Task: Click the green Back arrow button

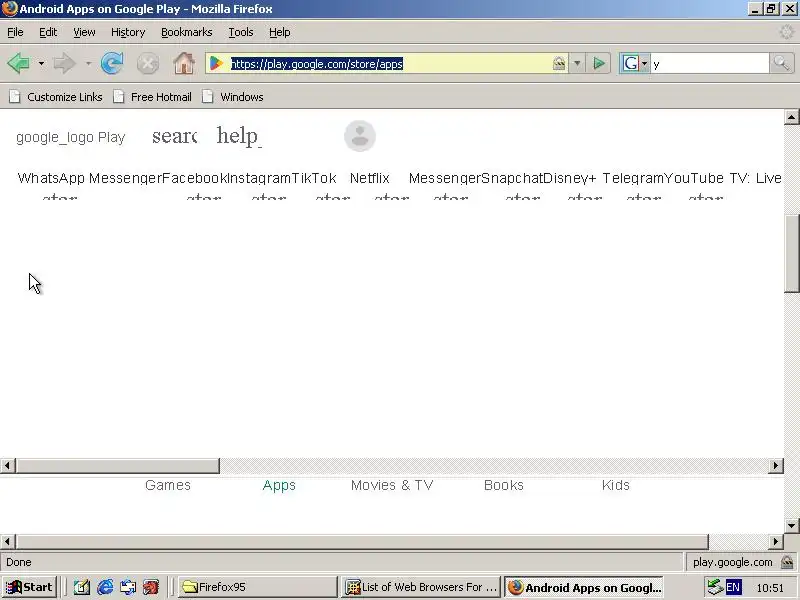Action: (18, 64)
